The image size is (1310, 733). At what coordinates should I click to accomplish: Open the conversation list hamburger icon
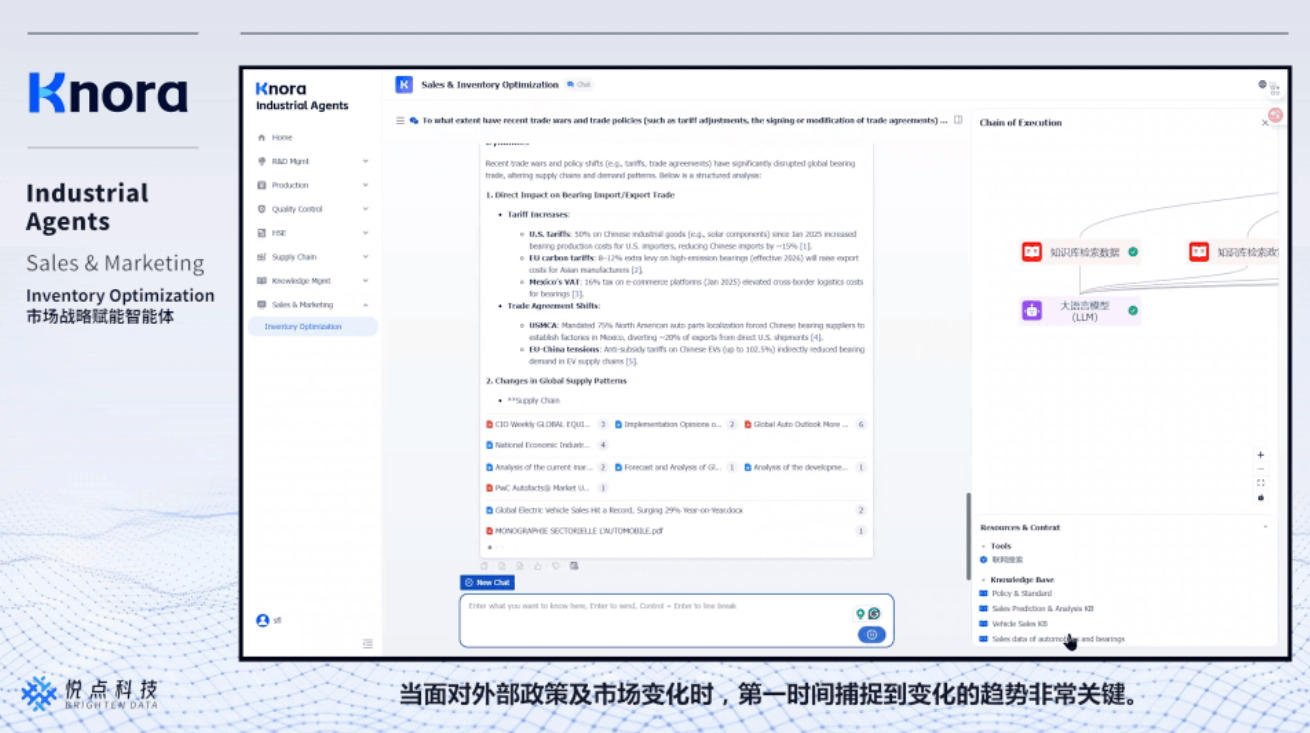400,120
